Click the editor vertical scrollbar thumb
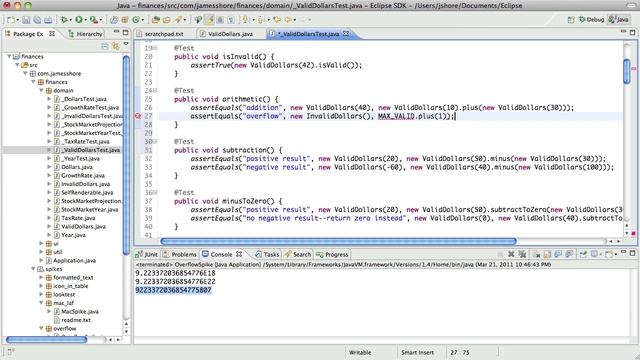 [x=627, y=71]
